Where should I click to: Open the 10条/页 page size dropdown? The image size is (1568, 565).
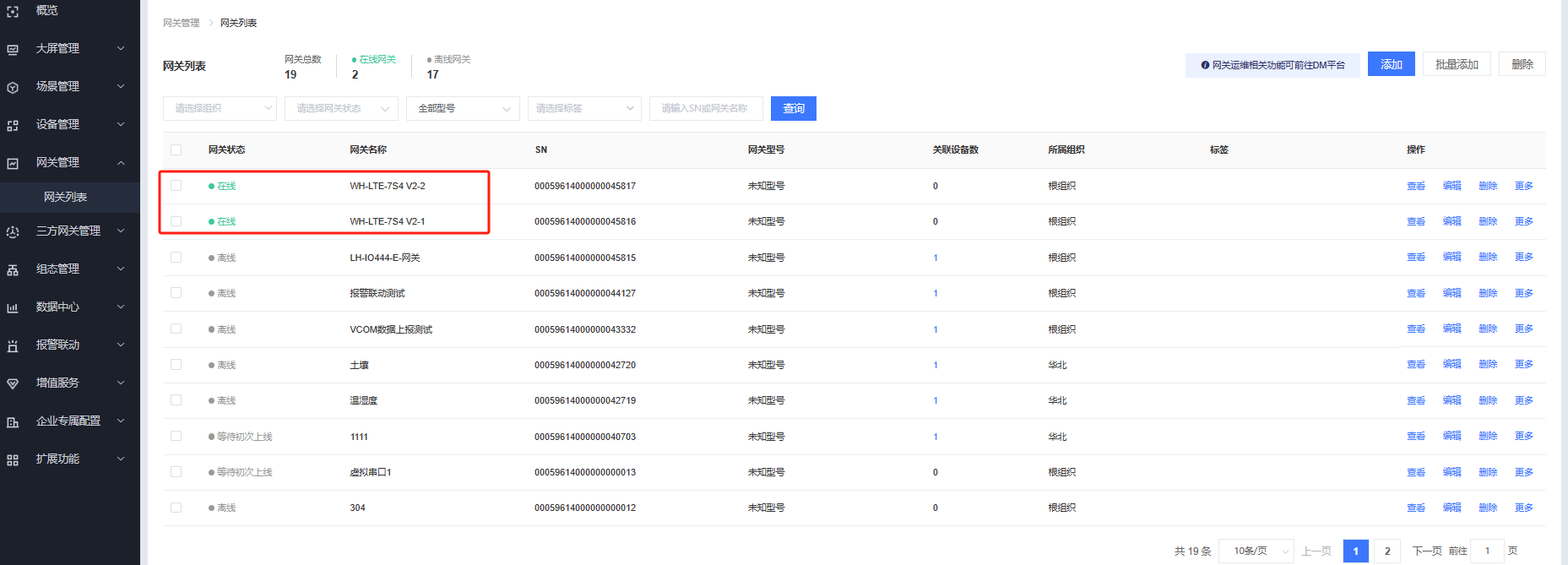click(1257, 551)
